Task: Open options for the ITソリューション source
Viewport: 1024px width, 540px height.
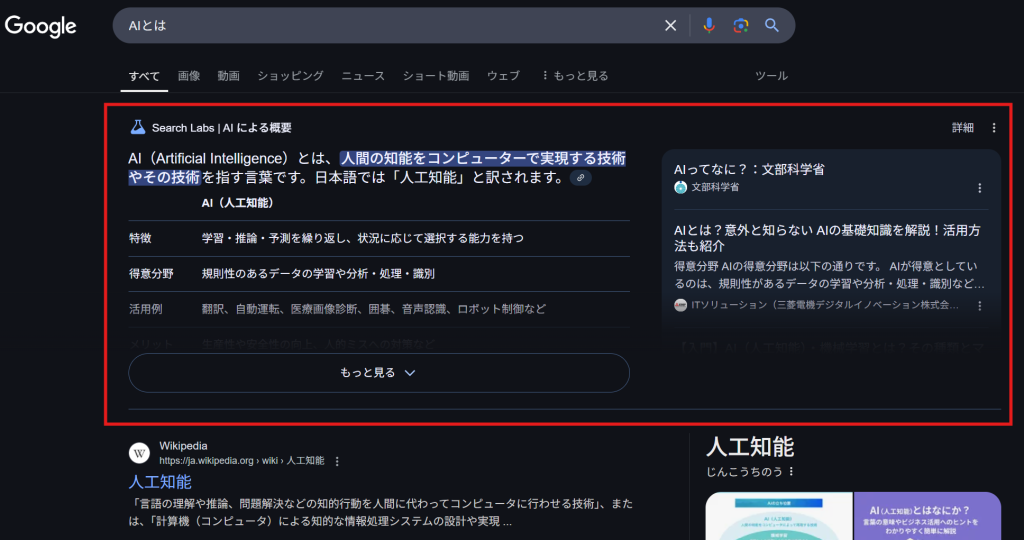Action: (x=980, y=306)
